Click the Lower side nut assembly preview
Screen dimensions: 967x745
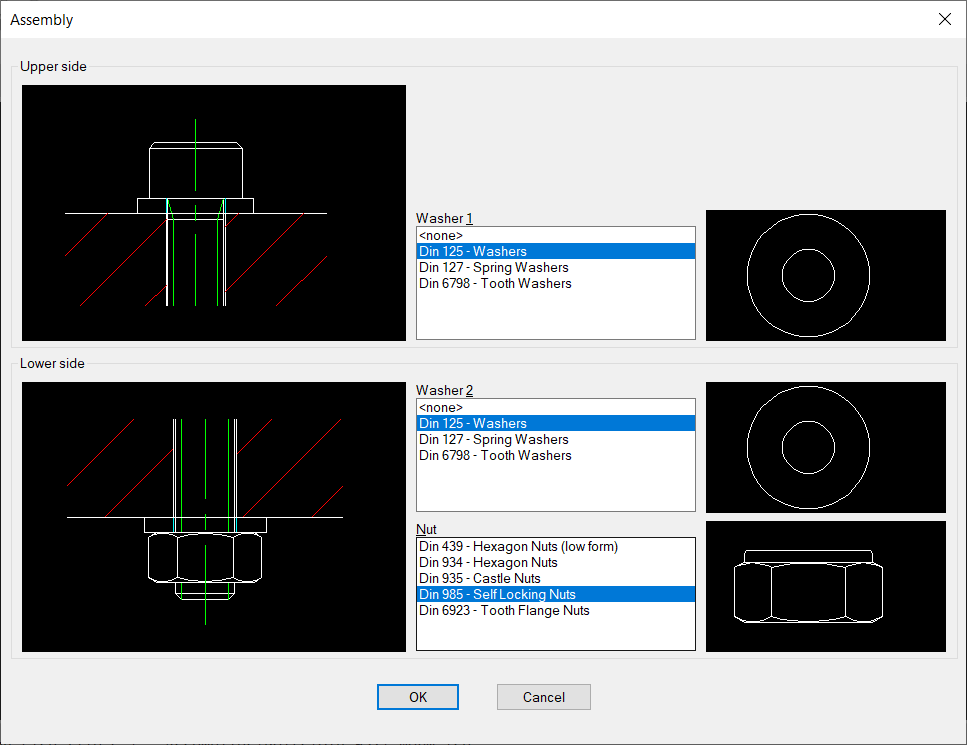pos(214,517)
